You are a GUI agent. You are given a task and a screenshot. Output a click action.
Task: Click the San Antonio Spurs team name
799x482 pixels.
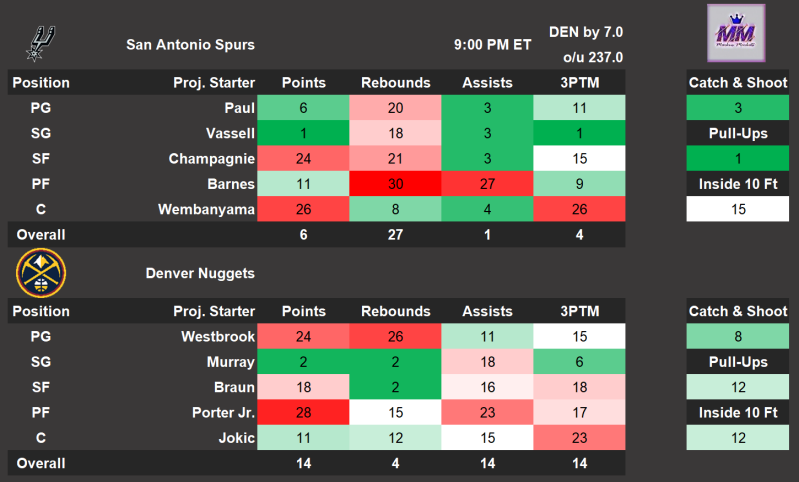tap(190, 44)
